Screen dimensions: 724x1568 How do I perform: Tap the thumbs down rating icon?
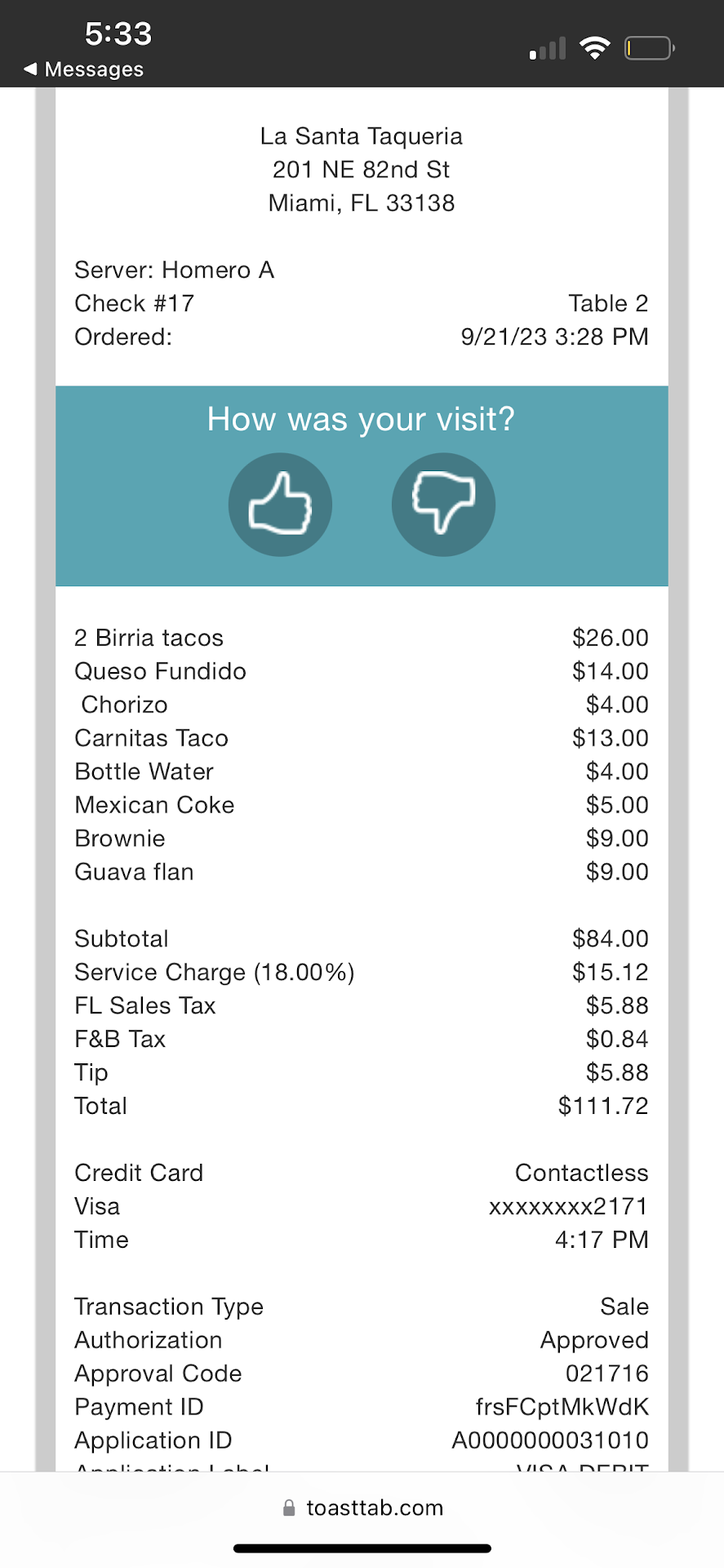pyautogui.click(x=443, y=505)
